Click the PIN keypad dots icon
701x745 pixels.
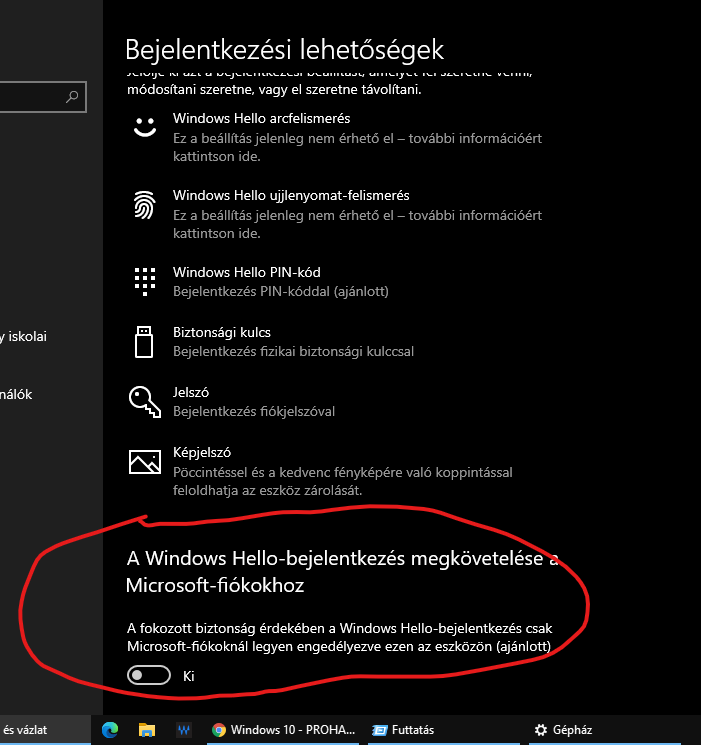[x=144, y=281]
